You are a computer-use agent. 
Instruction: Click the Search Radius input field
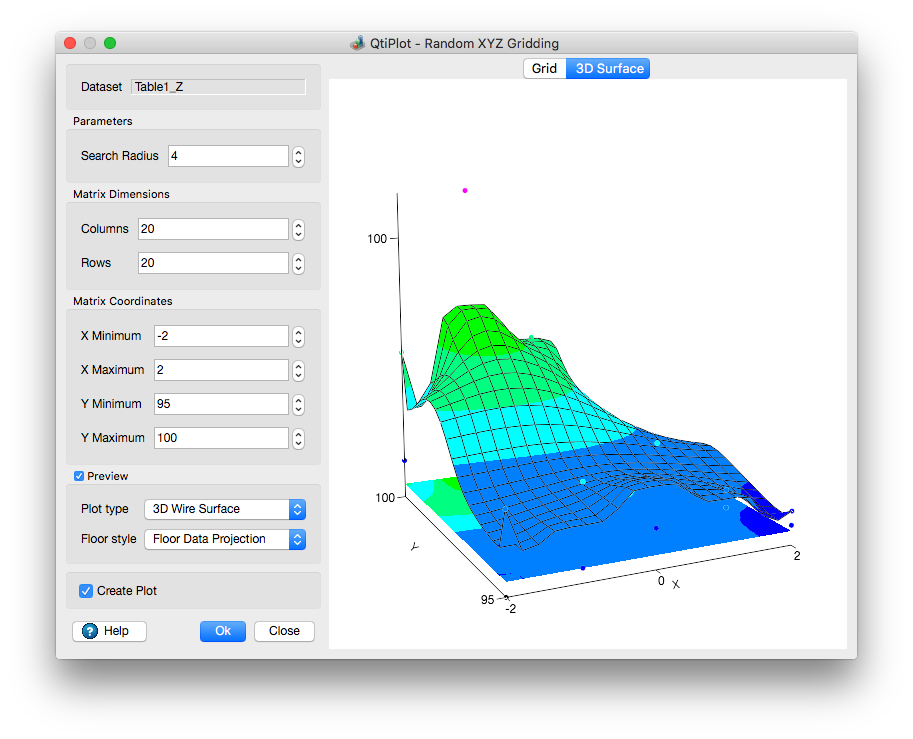pos(228,156)
